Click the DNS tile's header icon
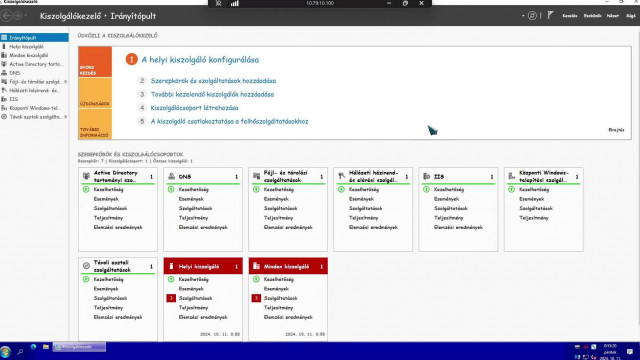 coord(171,176)
